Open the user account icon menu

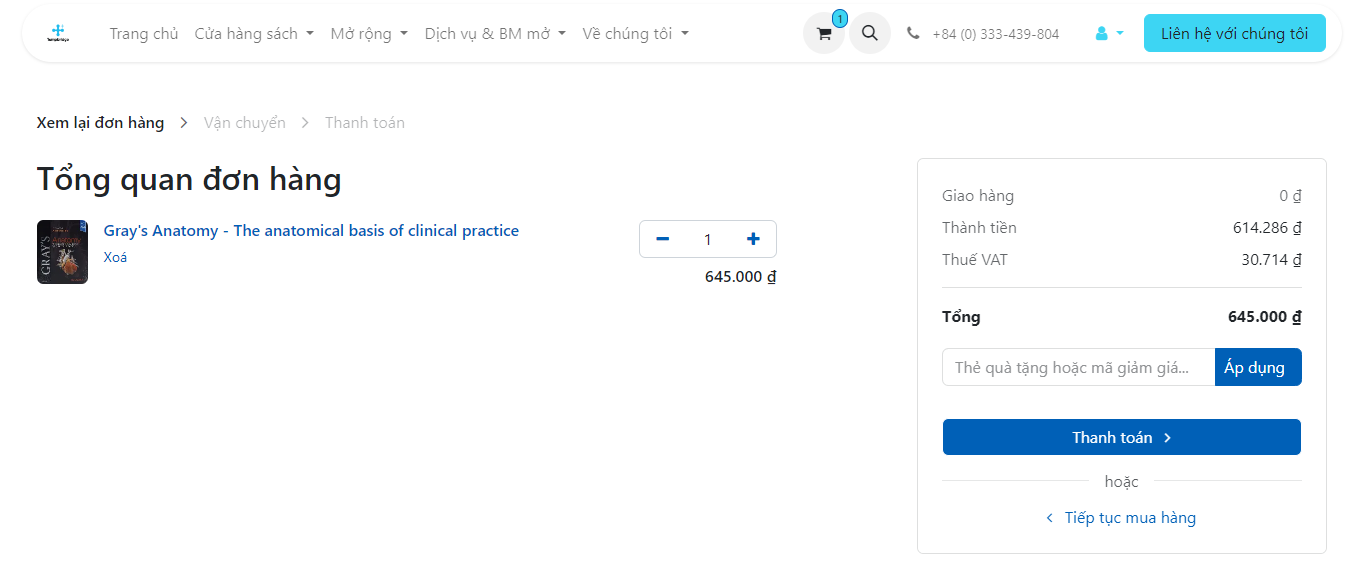pyautogui.click(x=1109, y=33)
